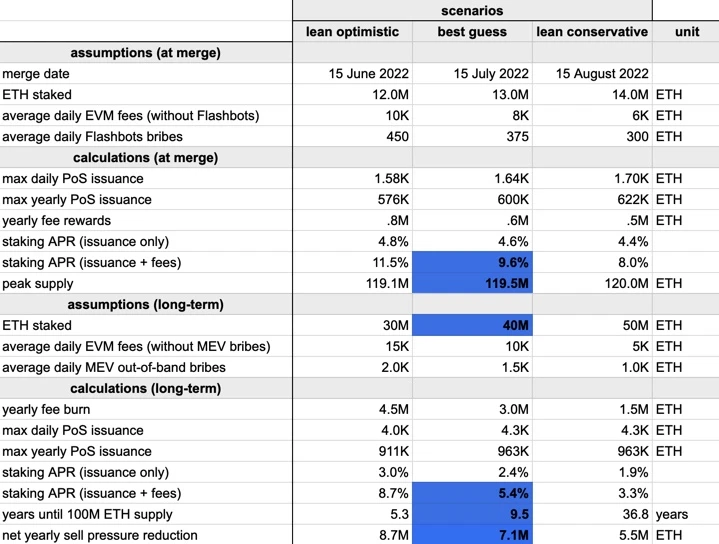Select the 'calculations (long-term)' section header
The image size is (719, 544).
pos(146,389)
